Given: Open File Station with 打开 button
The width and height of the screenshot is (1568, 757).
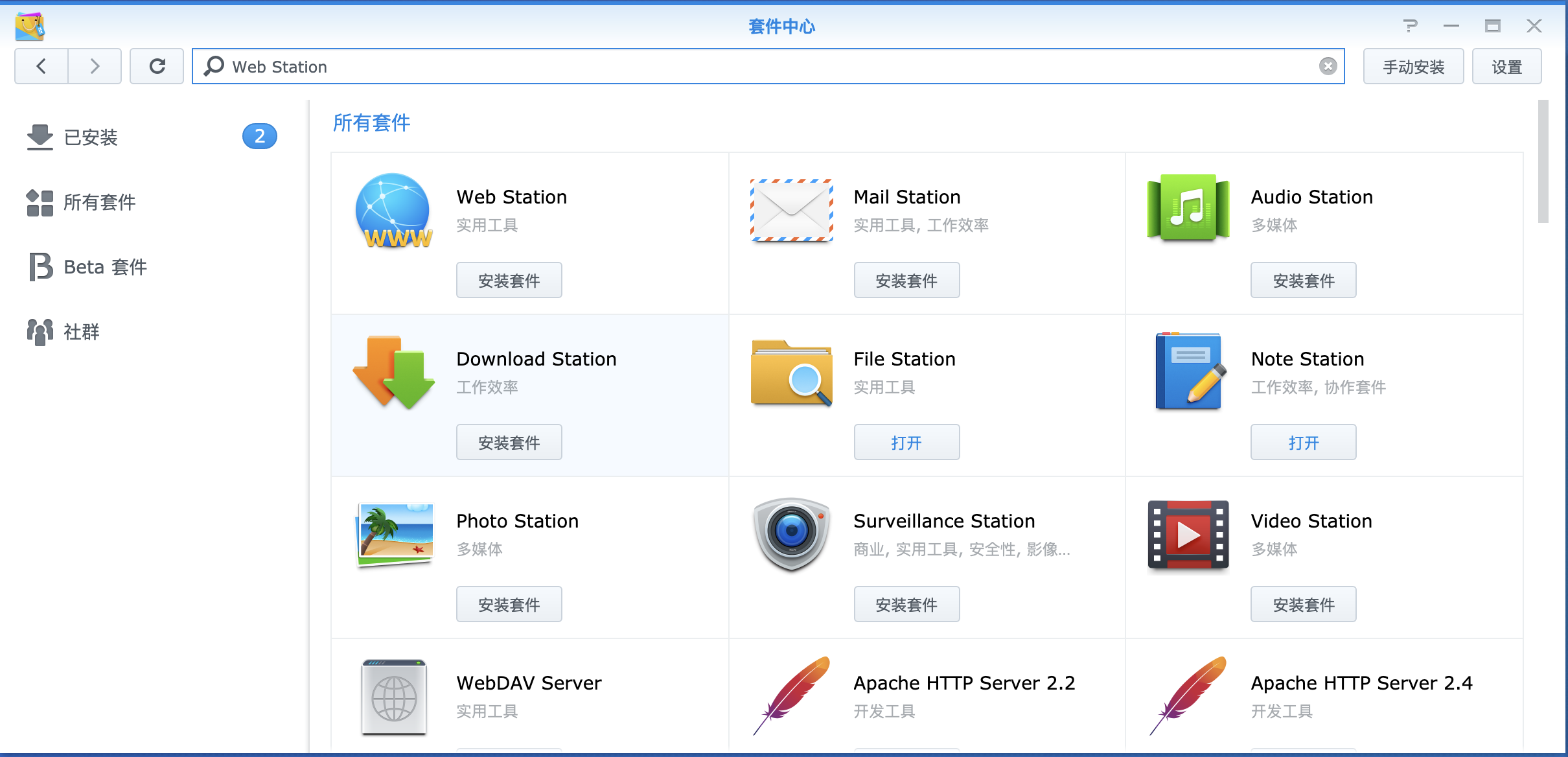Looking at the screenshot, I should (x=906, y=442).
